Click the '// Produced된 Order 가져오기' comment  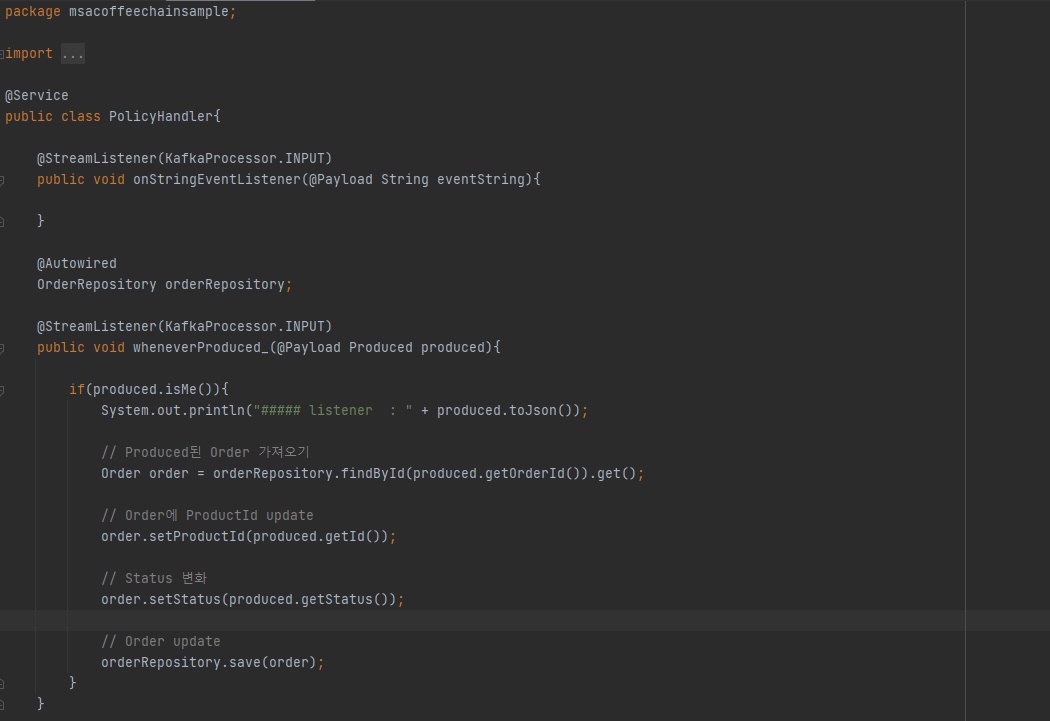click(x=205, y=453)
